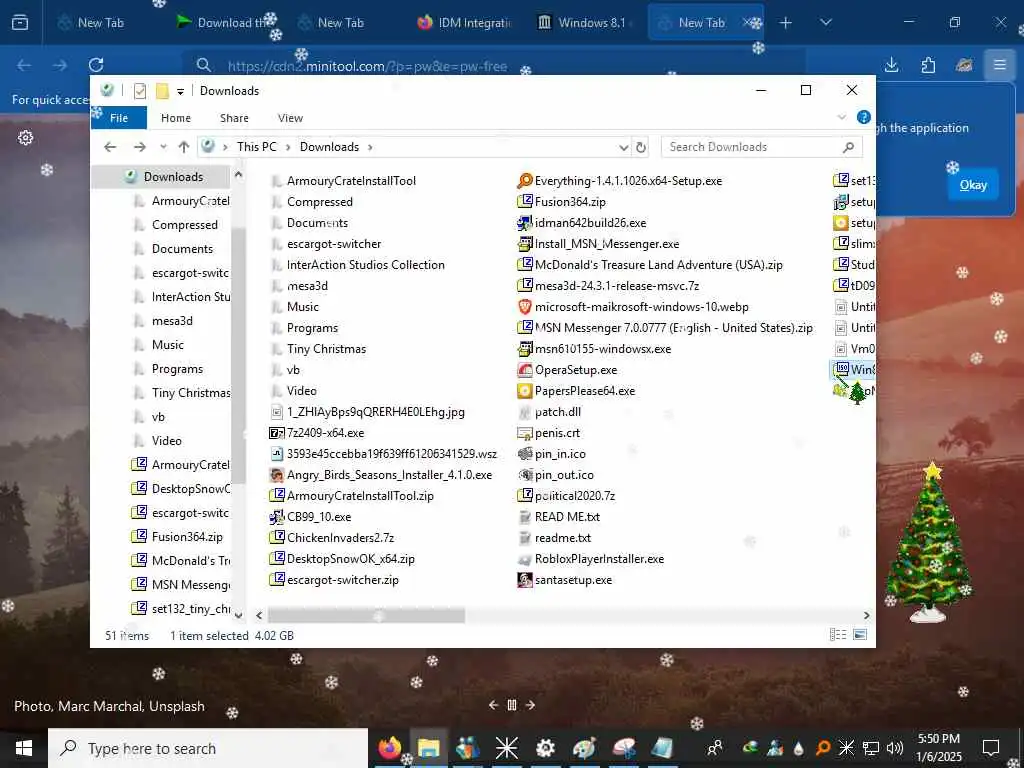The width and height of the screenshot is (1024, 768).
Task: Select Compressed folder in navigation pane
Action: click(x=185, y=225)
